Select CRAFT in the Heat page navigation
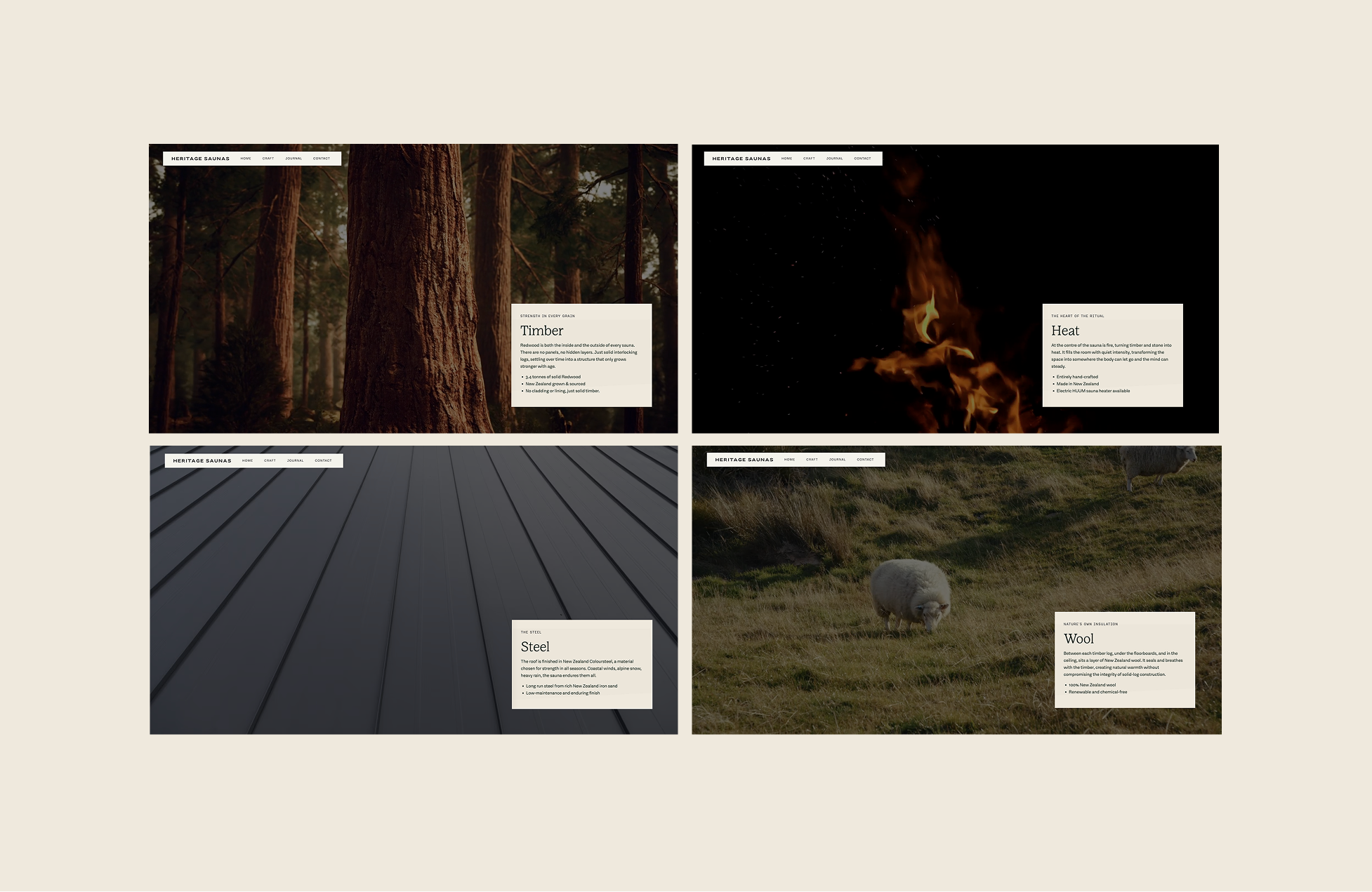The width and height of the screenshot is (1372, 892). [x=809, y=159]
